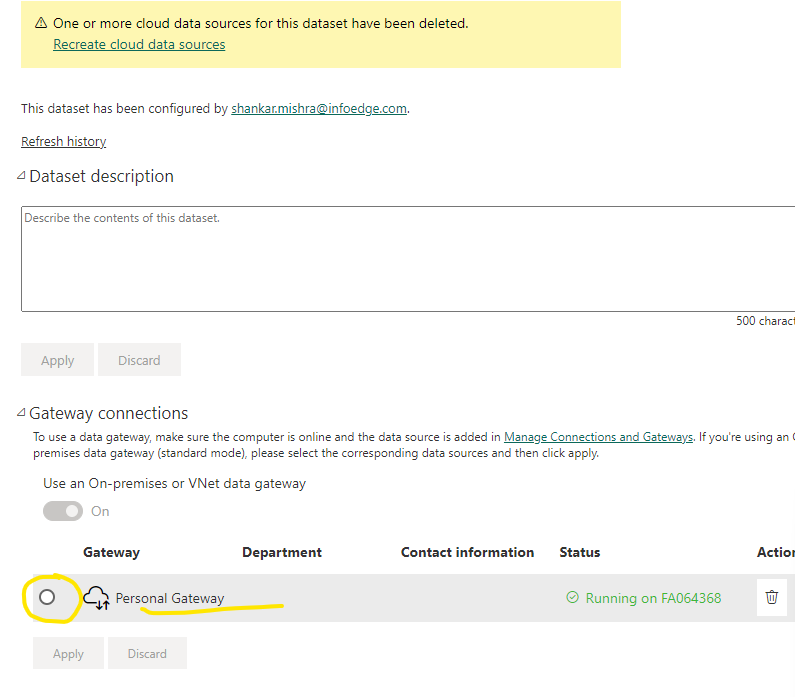This screenshot has height=697, width=795.
Task: Click Apply under Dataset description
Action: coord(57,360)
